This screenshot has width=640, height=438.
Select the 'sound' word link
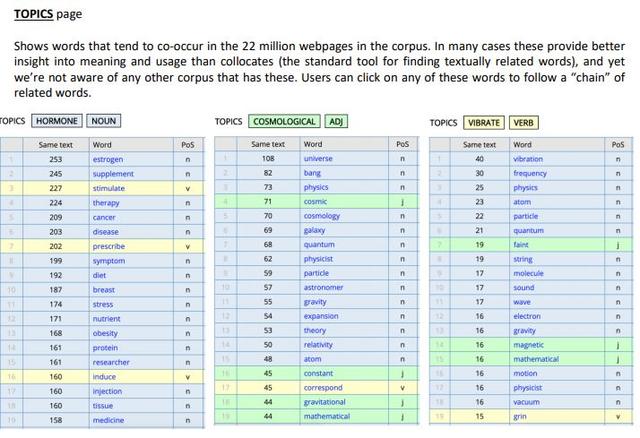(524, 288)
